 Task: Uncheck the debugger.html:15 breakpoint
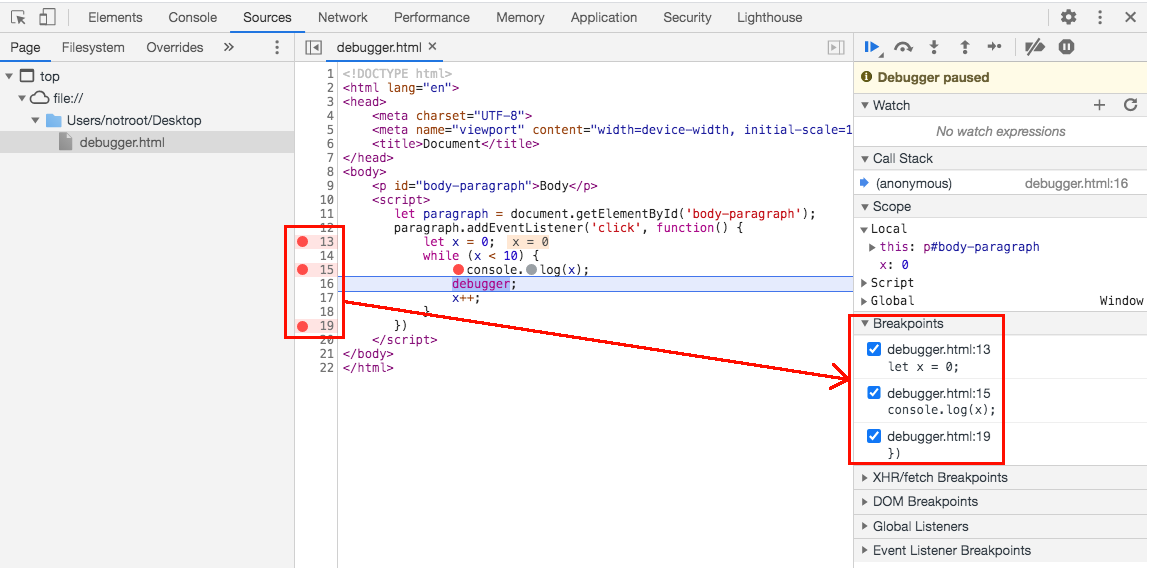click(873, 392)
